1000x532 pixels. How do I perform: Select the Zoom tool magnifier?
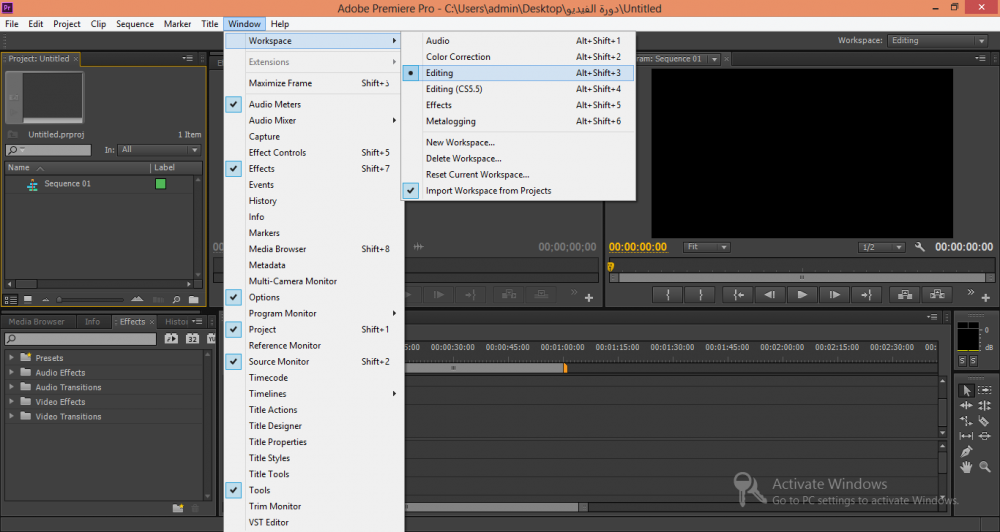point(985,467)
